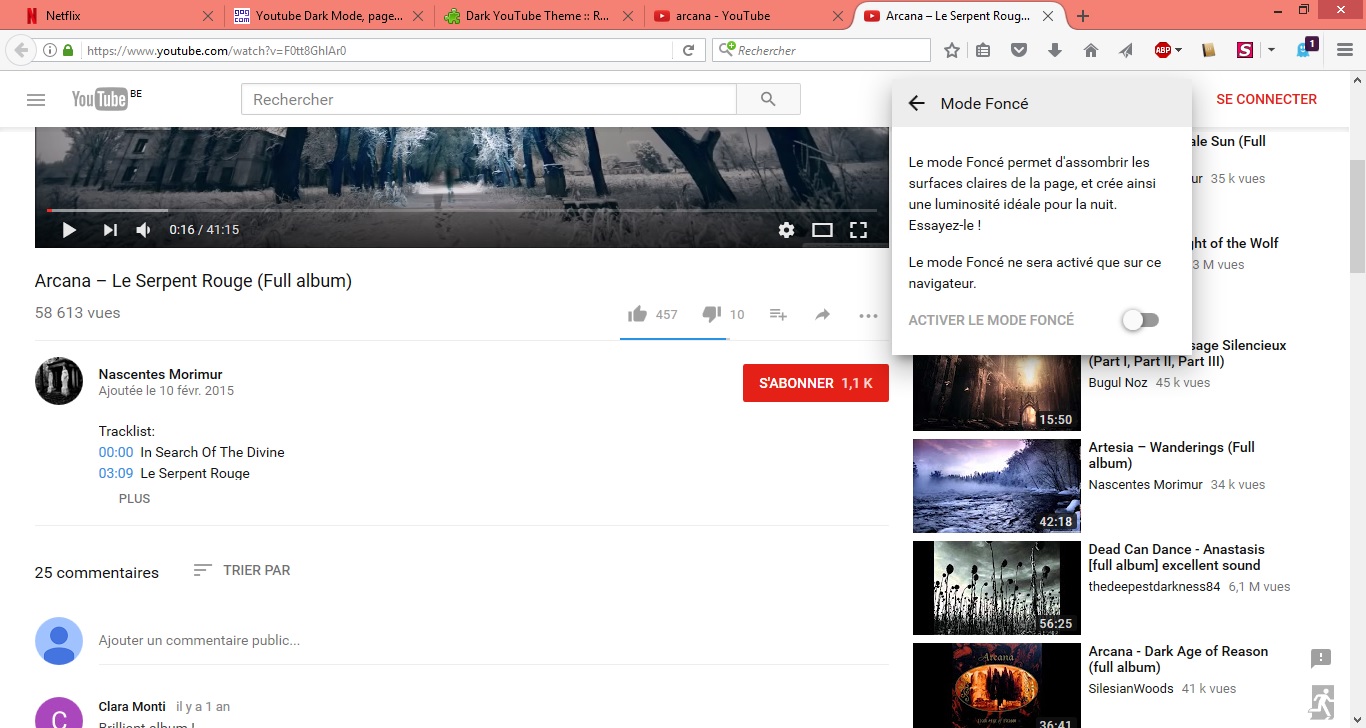Click browser Rechercher search bar
Viewport: 1366px width, 728px height.
tap(821, 50)
